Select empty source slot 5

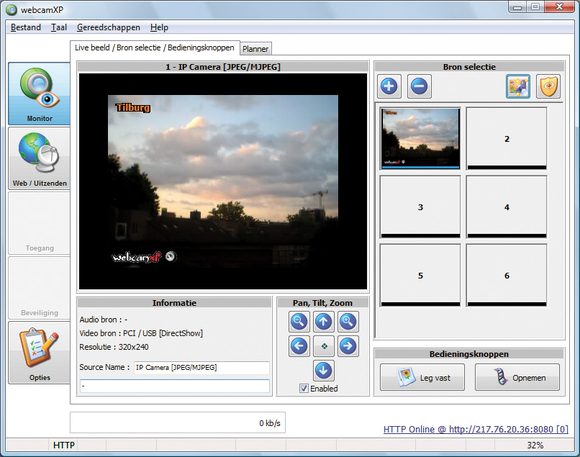click(420, 275)
